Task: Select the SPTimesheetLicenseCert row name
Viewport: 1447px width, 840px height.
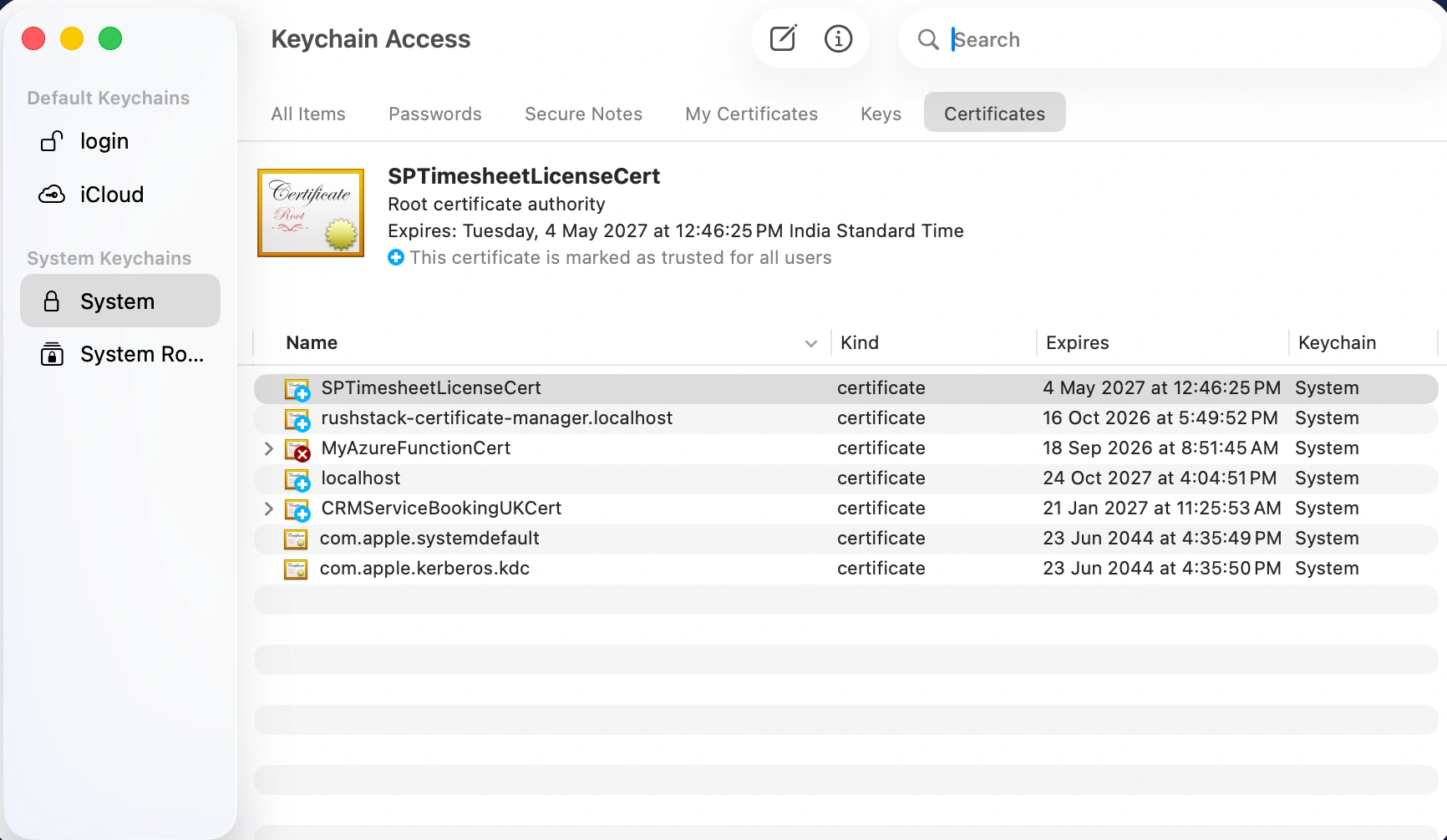Action: (431, 387)
